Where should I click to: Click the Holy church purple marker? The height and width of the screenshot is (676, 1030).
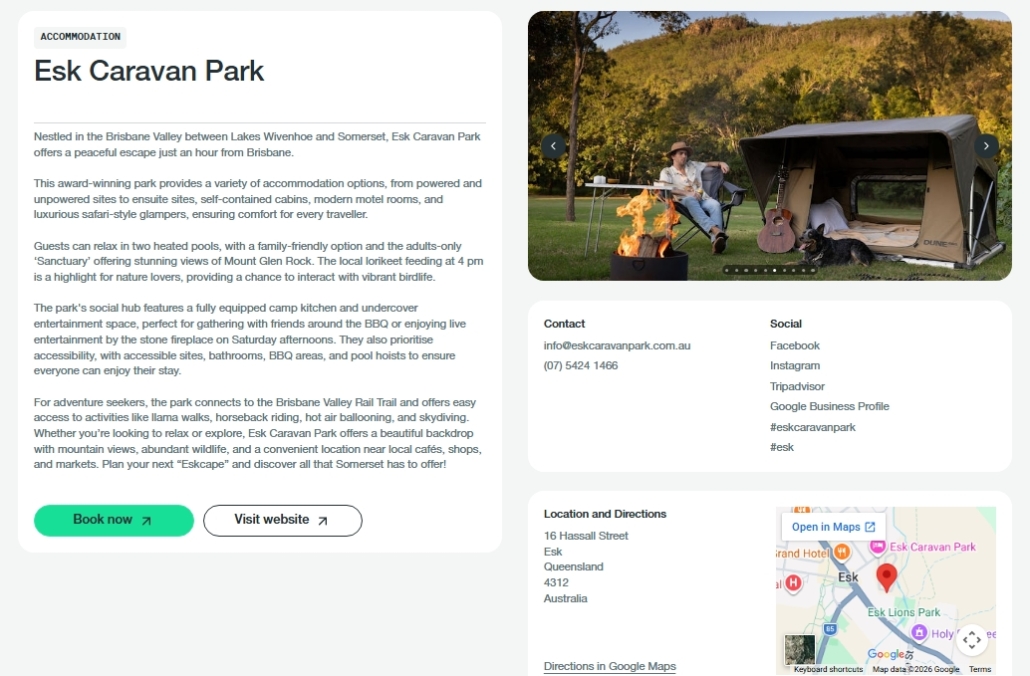pos(920,633)
